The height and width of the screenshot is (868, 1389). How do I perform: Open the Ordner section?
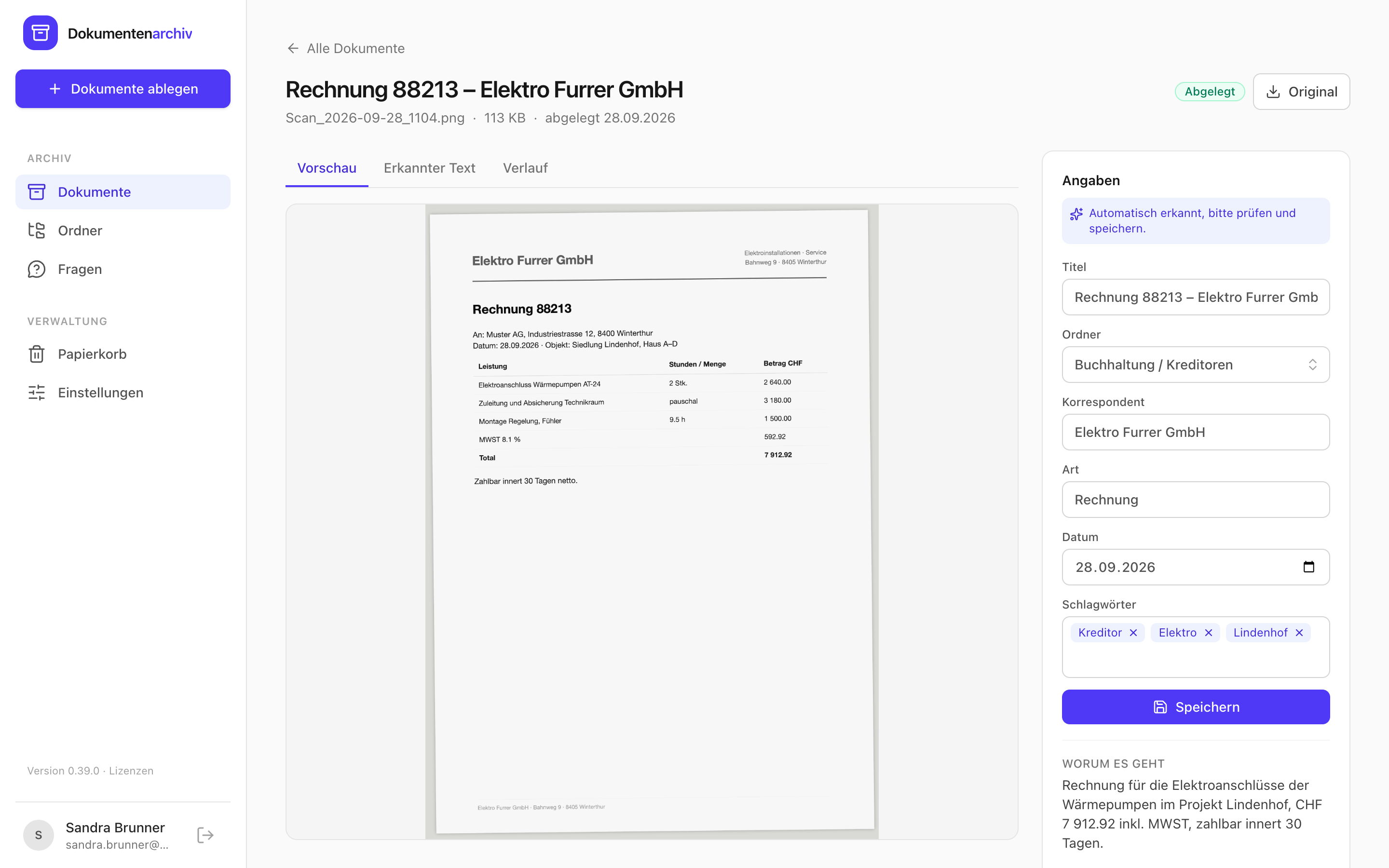click(x=123, y=230)
